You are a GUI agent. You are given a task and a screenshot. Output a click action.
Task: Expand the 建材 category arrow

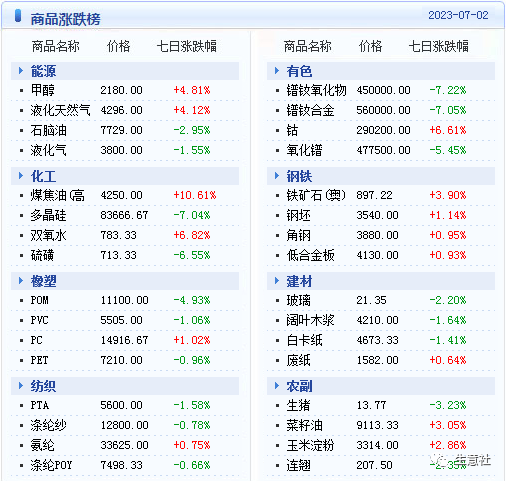click(277, 281)
